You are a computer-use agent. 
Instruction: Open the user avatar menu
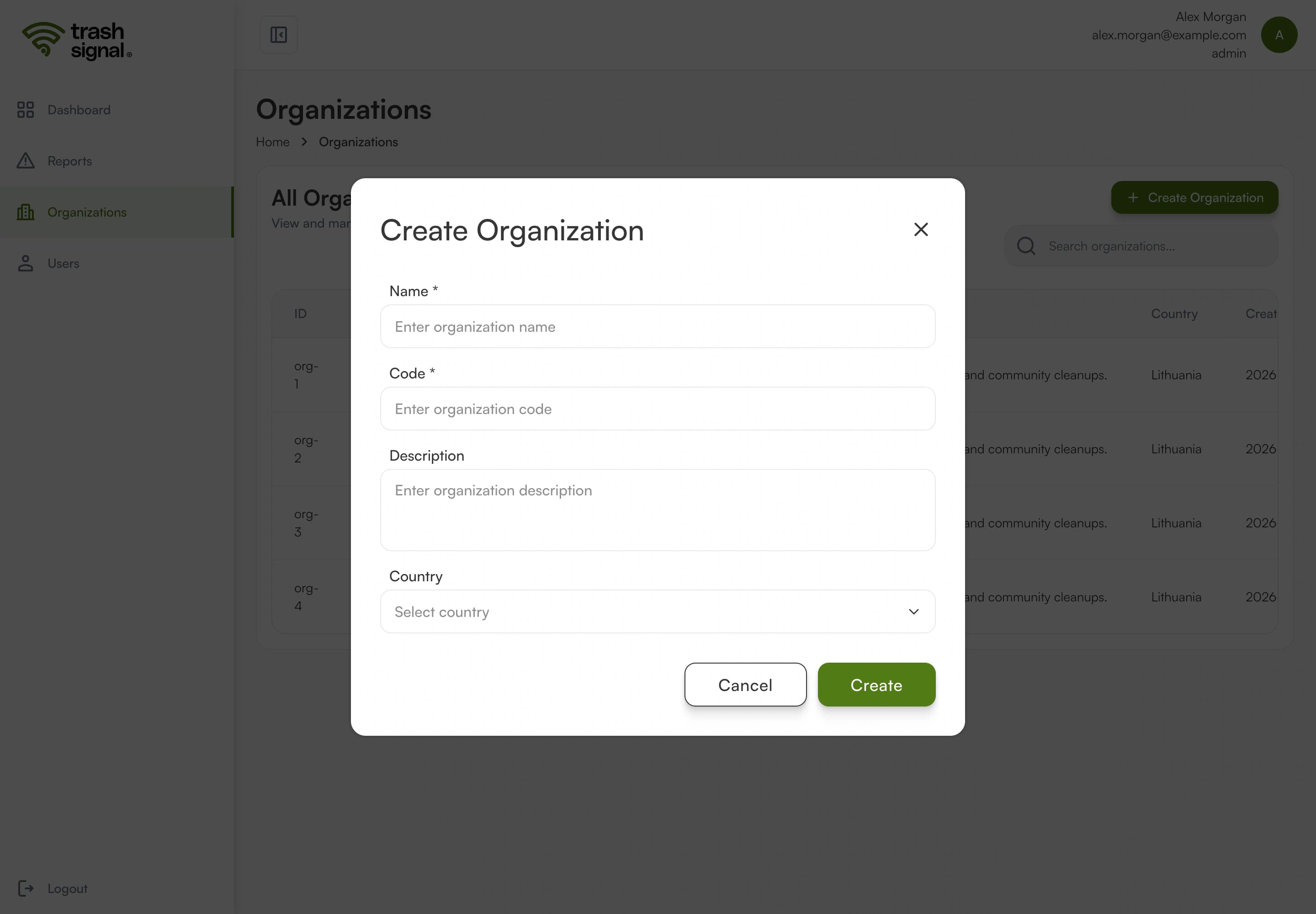click(x=1279, y=35)
